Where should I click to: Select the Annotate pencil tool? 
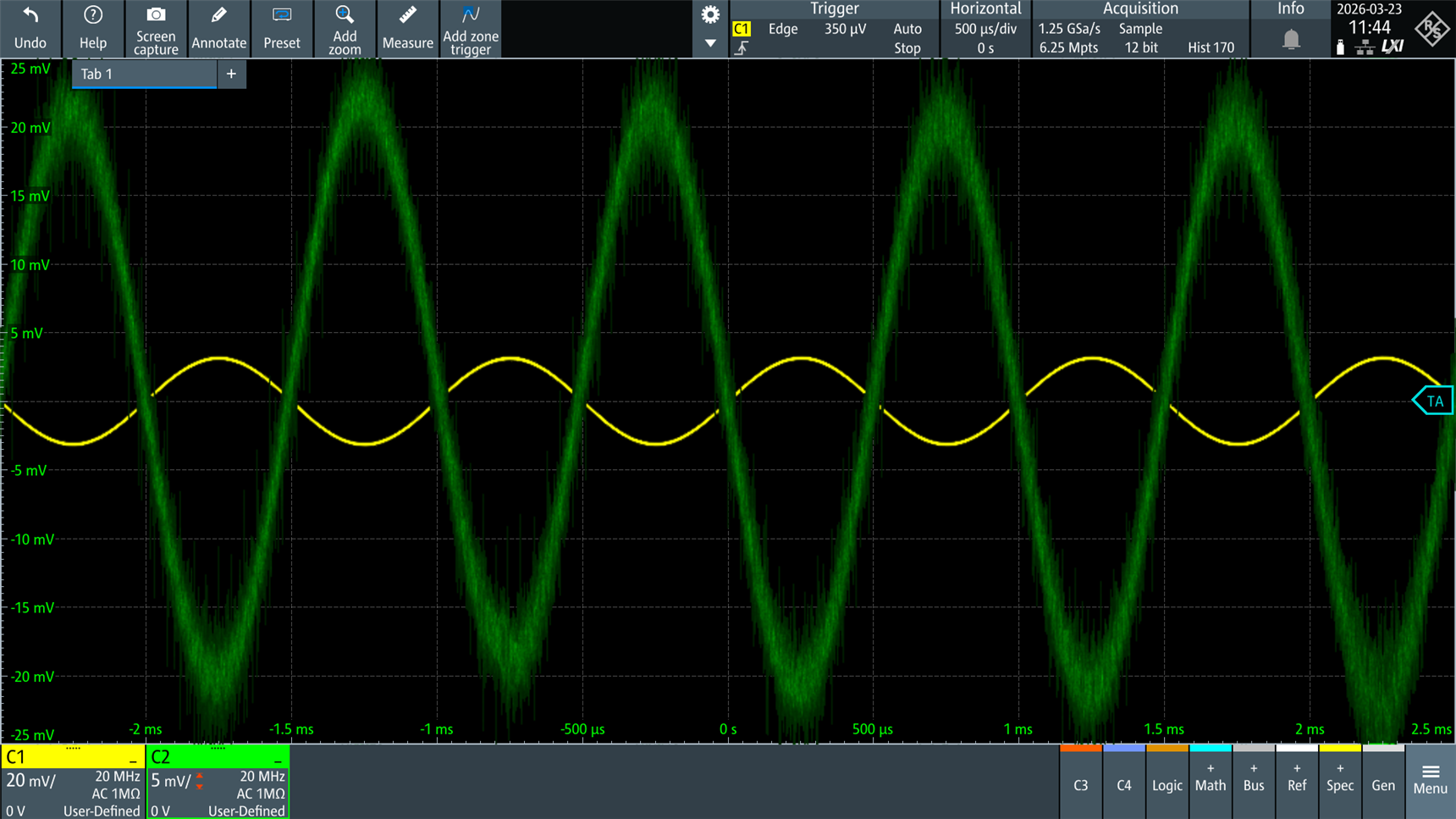point(218,16)
